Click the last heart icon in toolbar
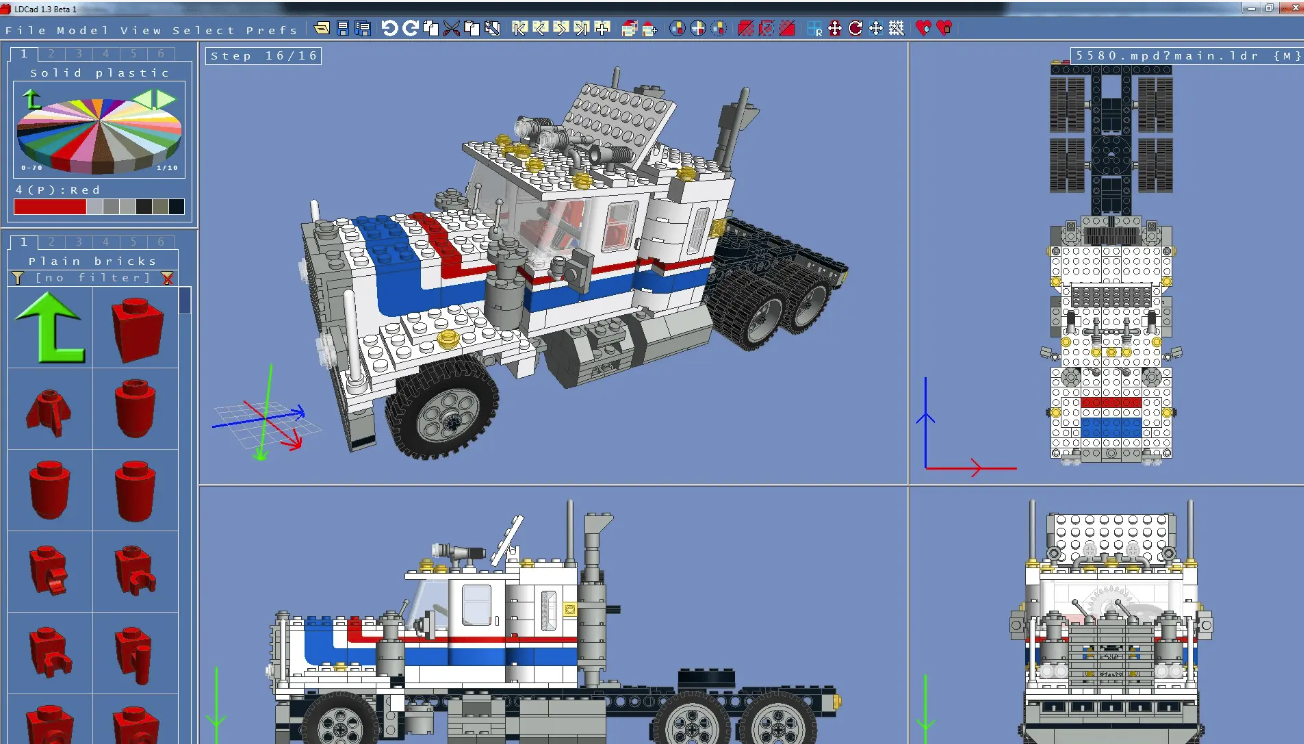 click(x=944, y=28)
